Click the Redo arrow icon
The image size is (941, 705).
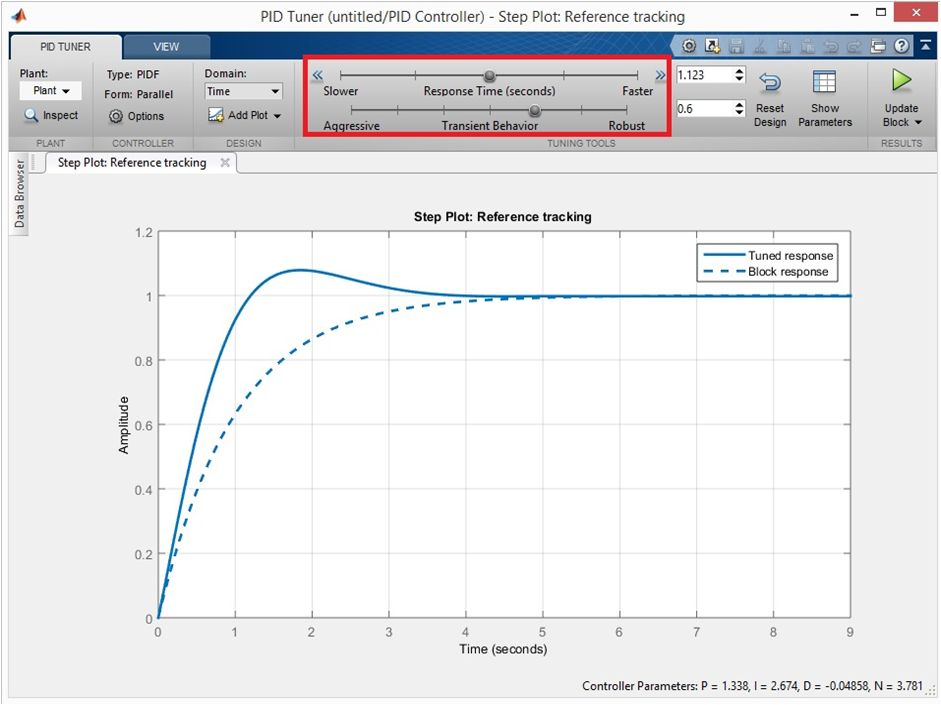click(x=854, y=46)
